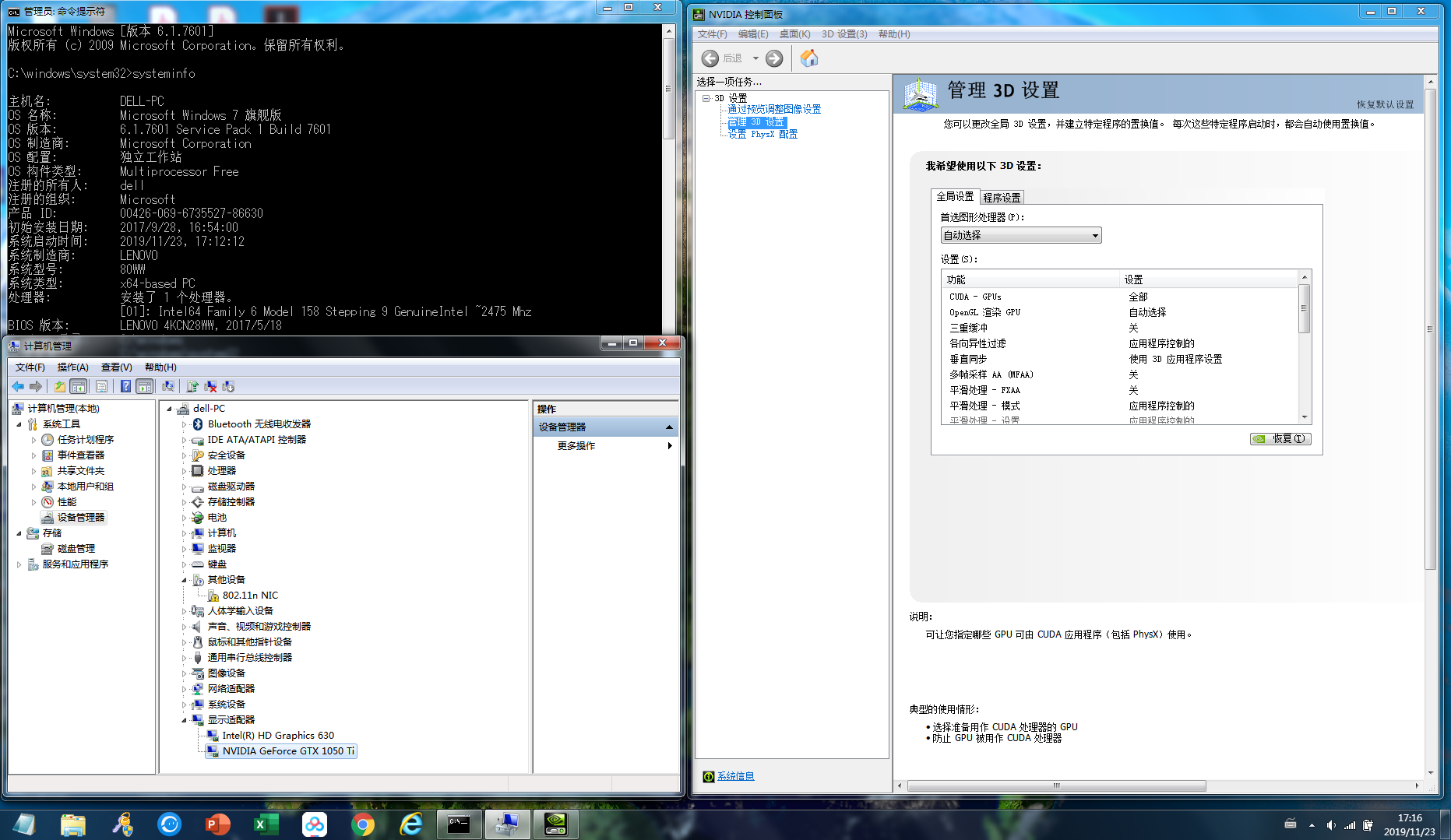Switch to the 程序设置 tab
Image resolution: width=1451 pixels, height=840 pixels.
click(x=1001, y=198)
